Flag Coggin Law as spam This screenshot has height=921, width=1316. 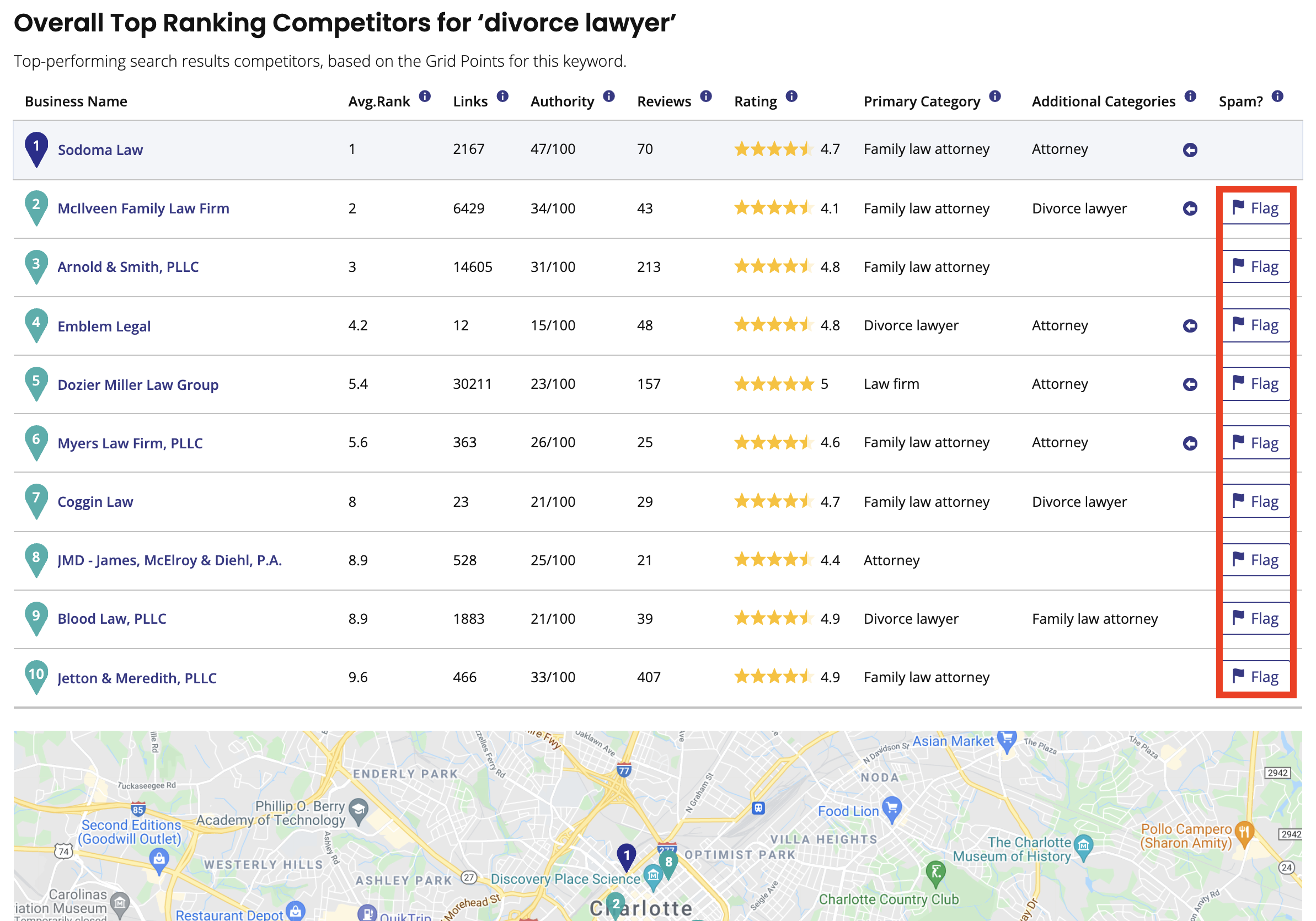(1256, 501)
